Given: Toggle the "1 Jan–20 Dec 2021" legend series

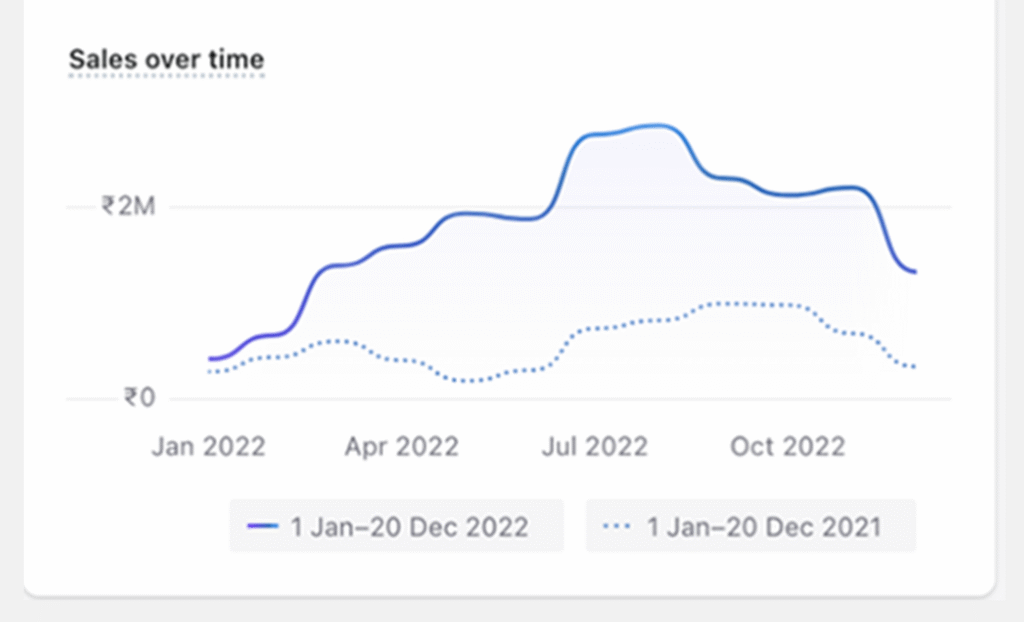Looking at the screenshot, I should 751,526.
